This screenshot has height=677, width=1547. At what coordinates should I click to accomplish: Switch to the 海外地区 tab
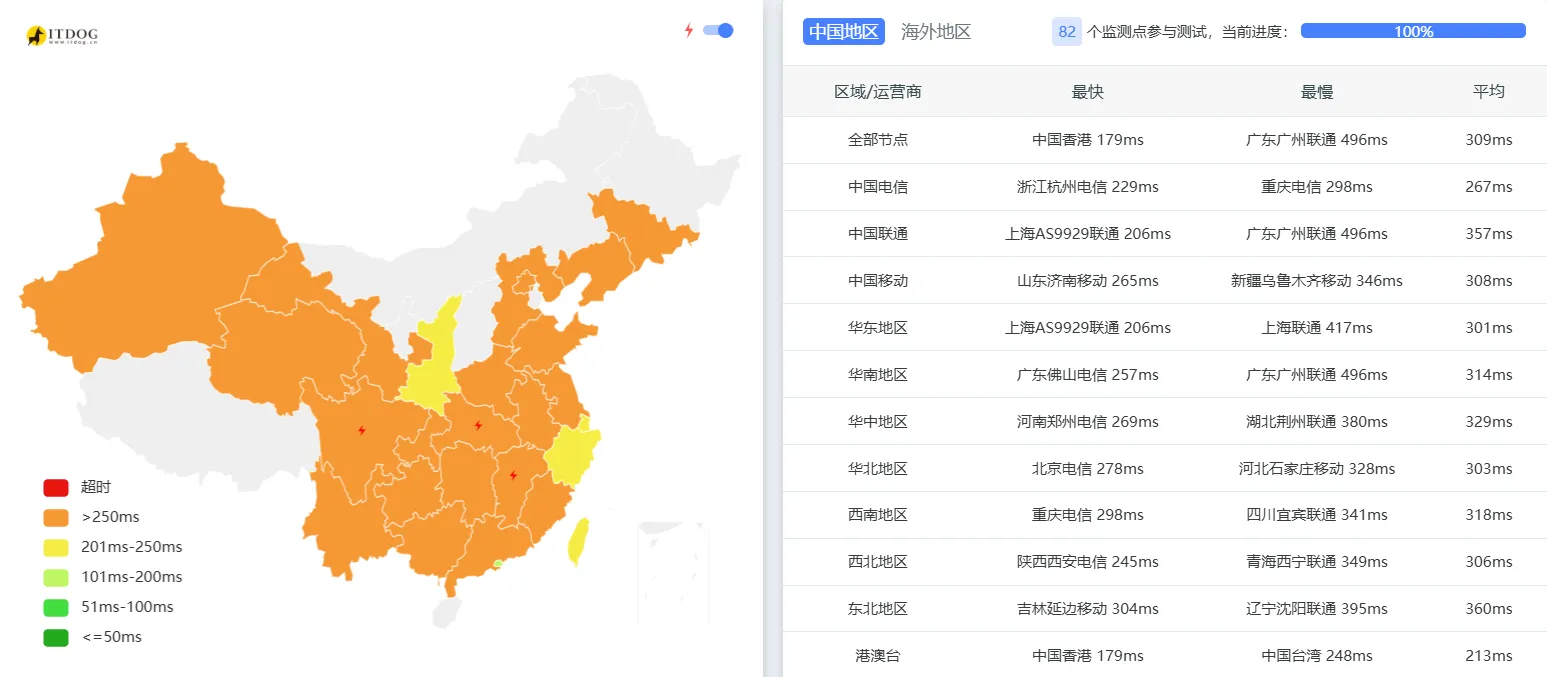coord(936,31)
